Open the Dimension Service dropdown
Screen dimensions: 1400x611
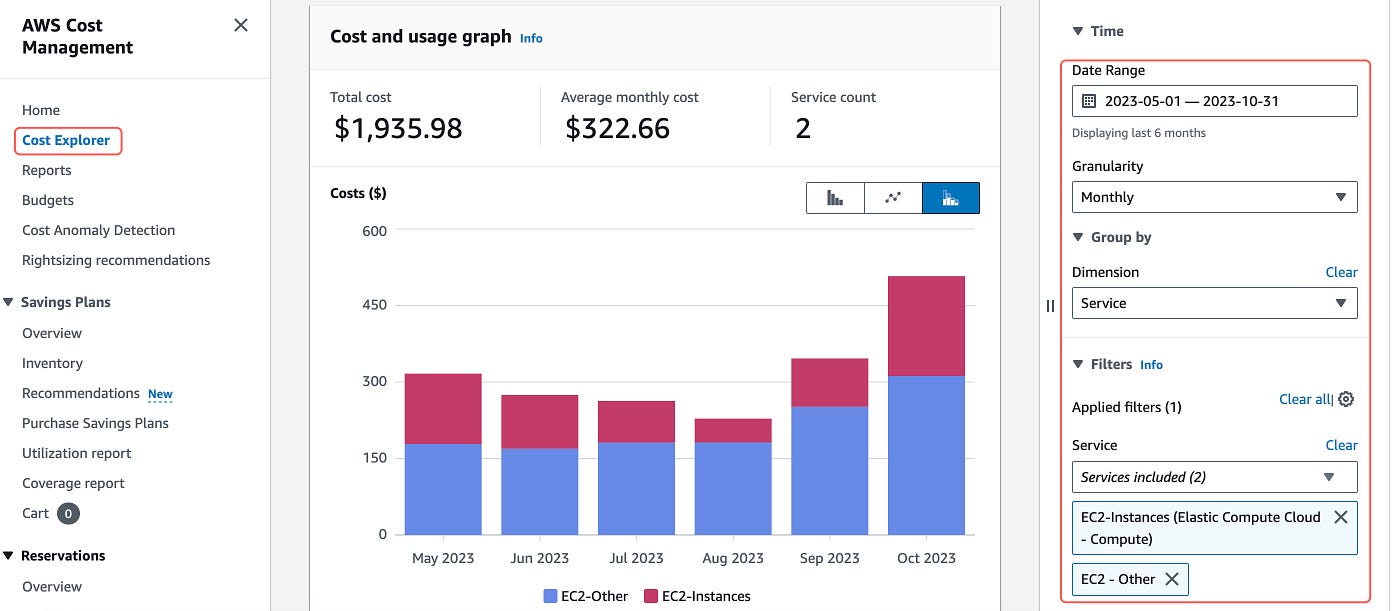(x=1214, y=303)
